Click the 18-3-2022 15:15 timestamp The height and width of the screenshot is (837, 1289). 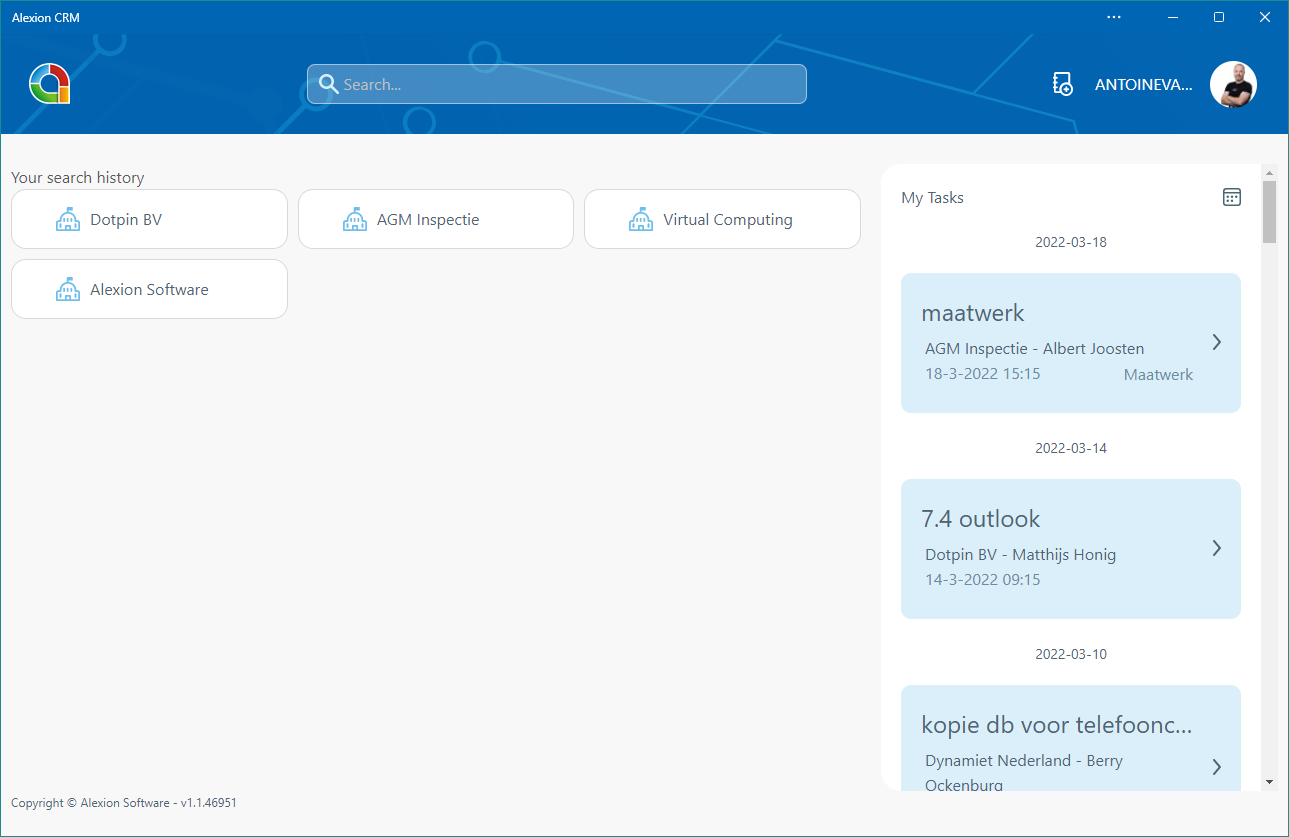pyautogui.click(x=982, y=374)
